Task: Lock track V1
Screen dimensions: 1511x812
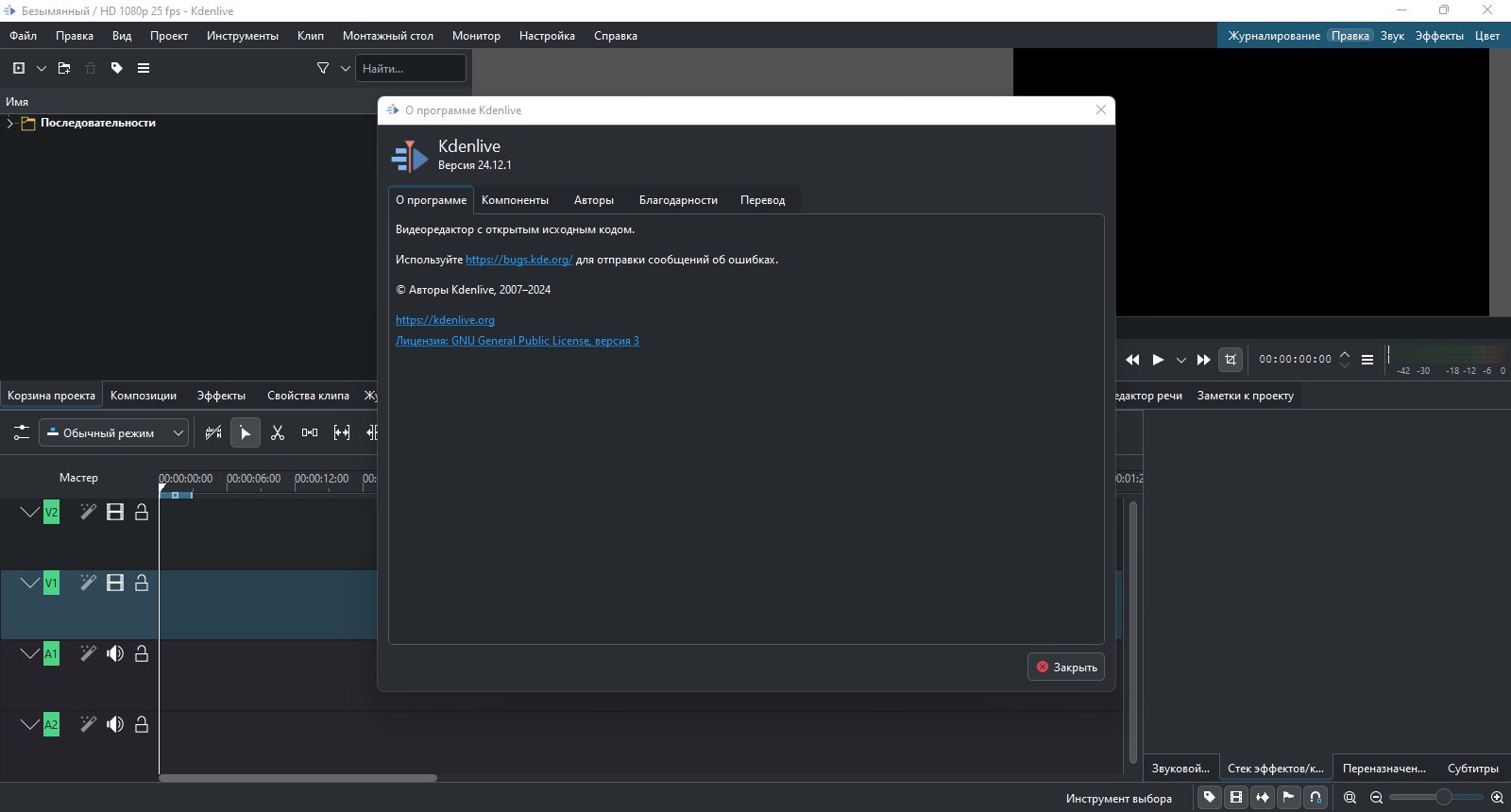Action: tap(142, 583)
